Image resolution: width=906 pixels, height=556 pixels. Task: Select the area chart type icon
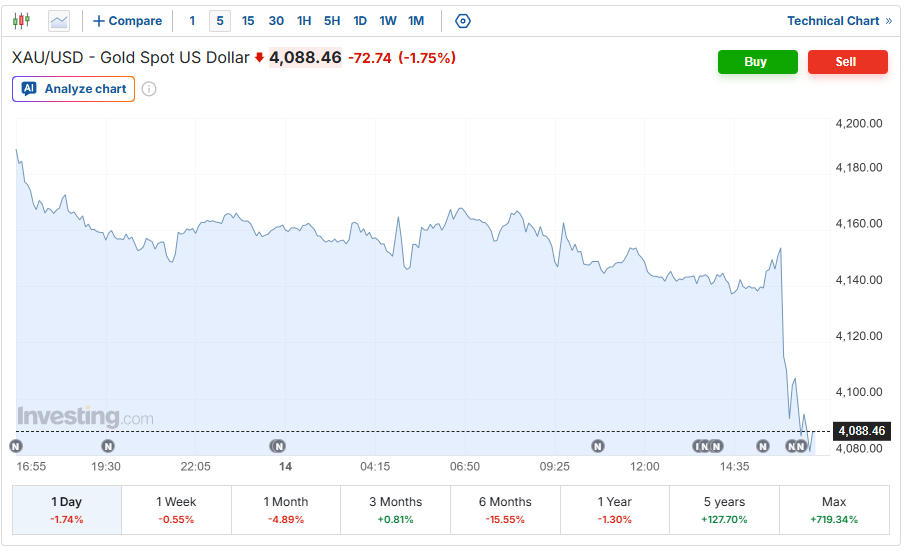(59, 21)
